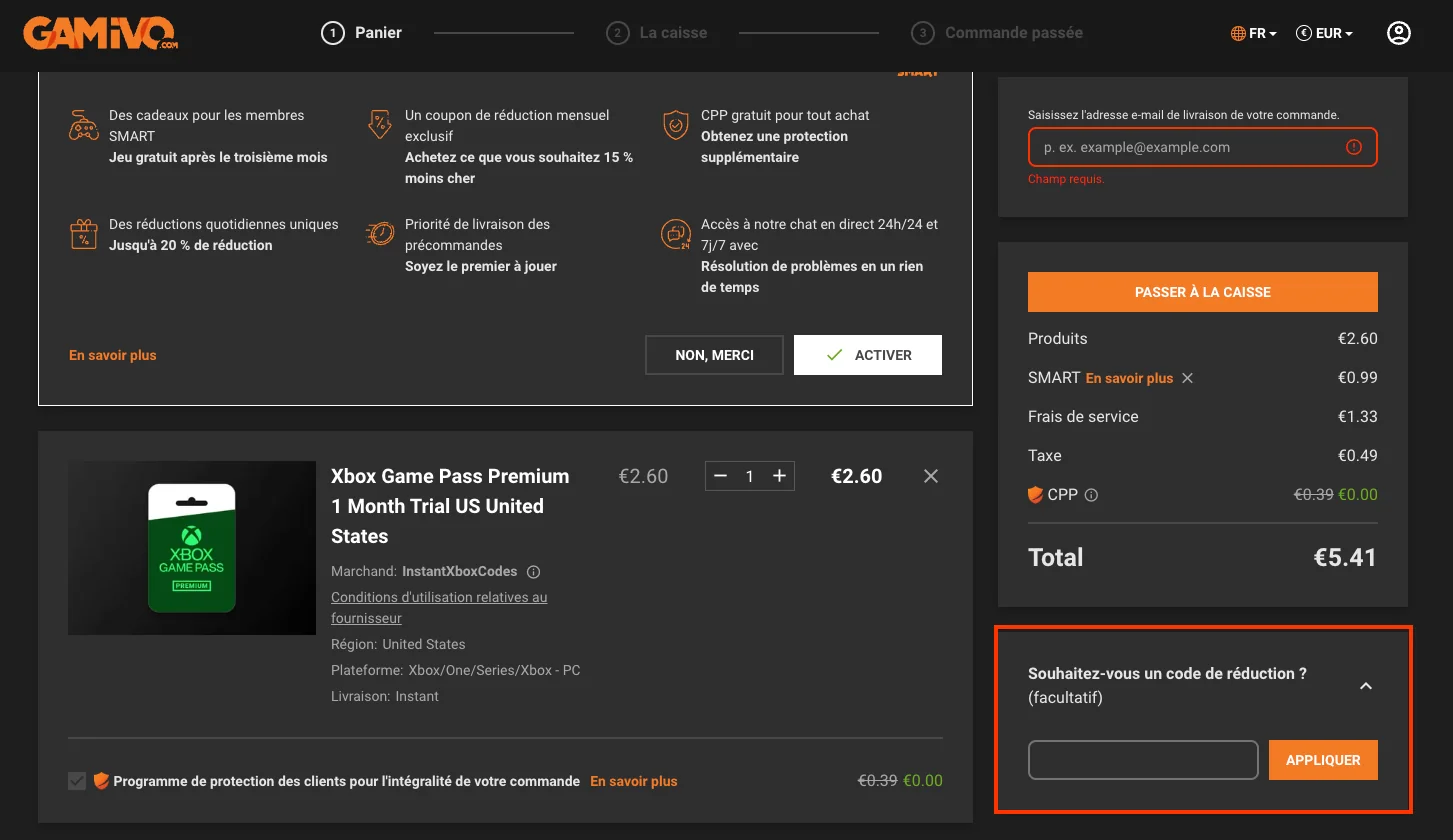Increase the product quantity with plus
Screen dimensions: 1453x840
pos(779,476)
